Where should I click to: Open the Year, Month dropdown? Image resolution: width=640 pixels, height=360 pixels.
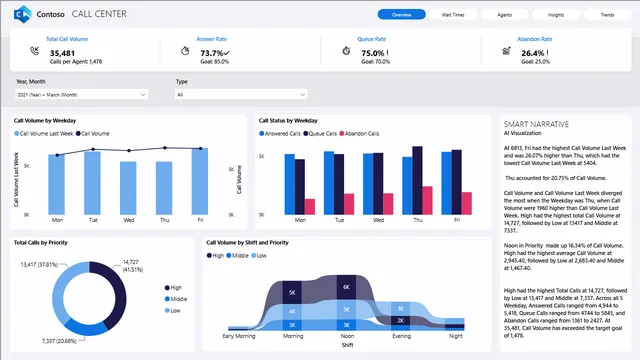point(82,94)
